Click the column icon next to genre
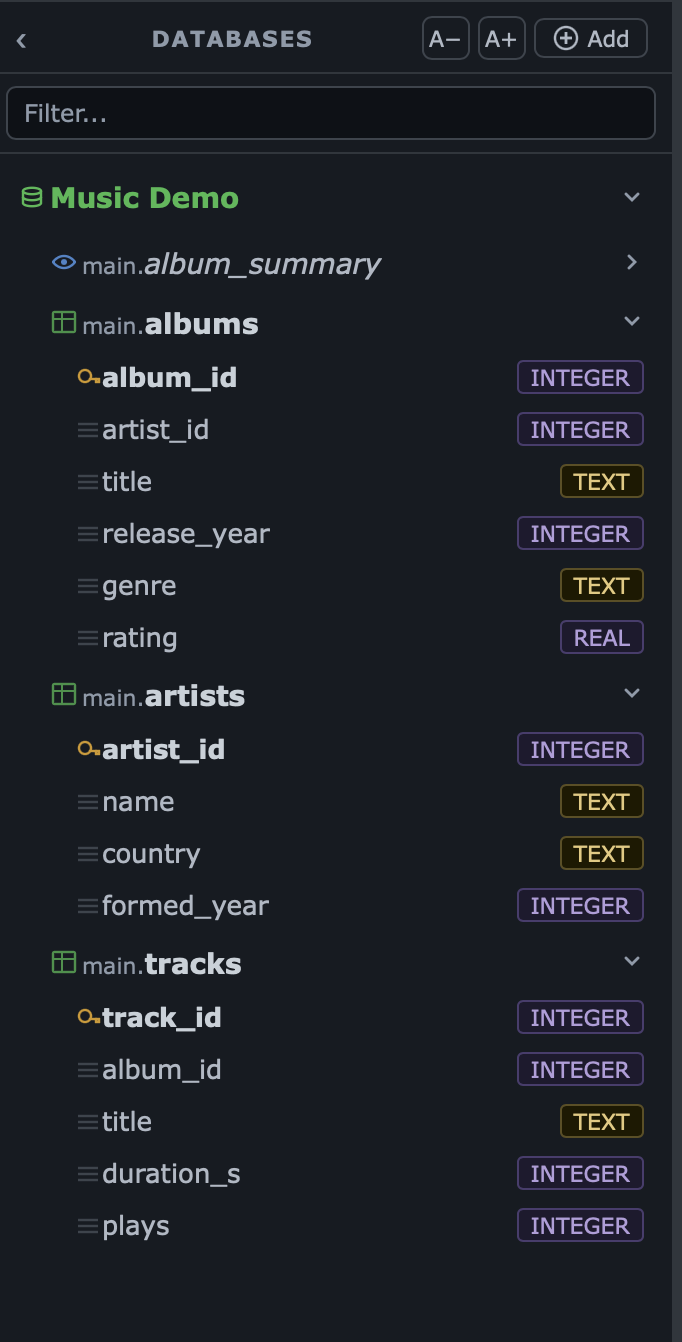The width and height of the screenshot is (682, 1342). point(88,586)
